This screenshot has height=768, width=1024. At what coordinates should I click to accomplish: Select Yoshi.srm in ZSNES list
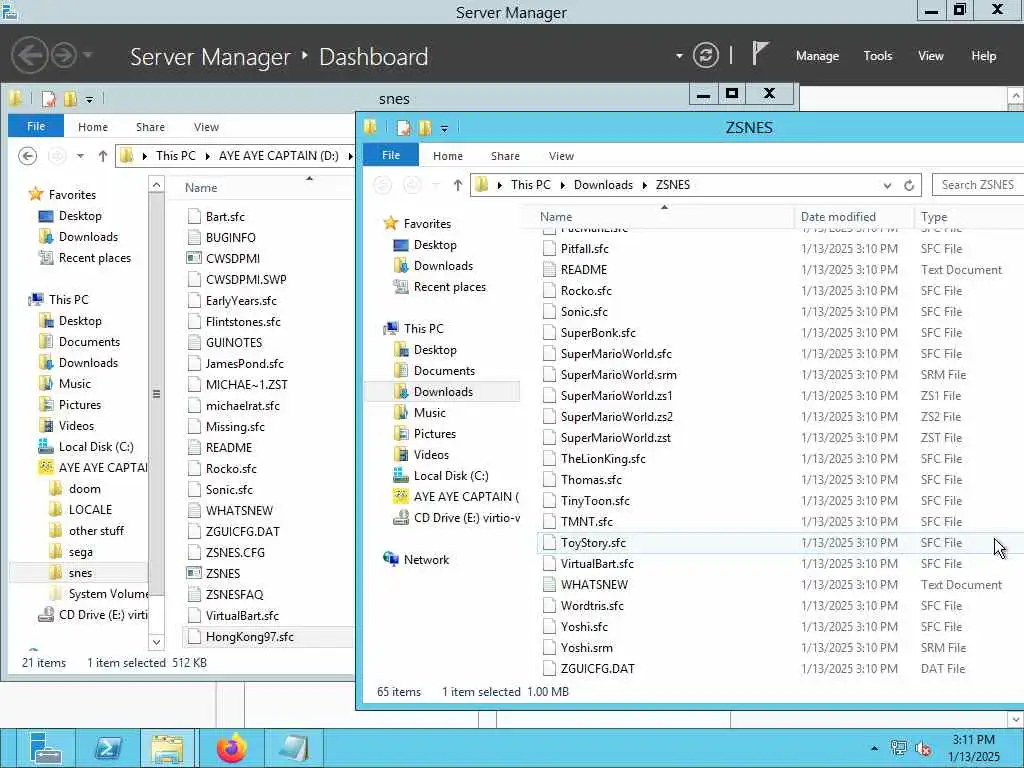click(586, 648)
